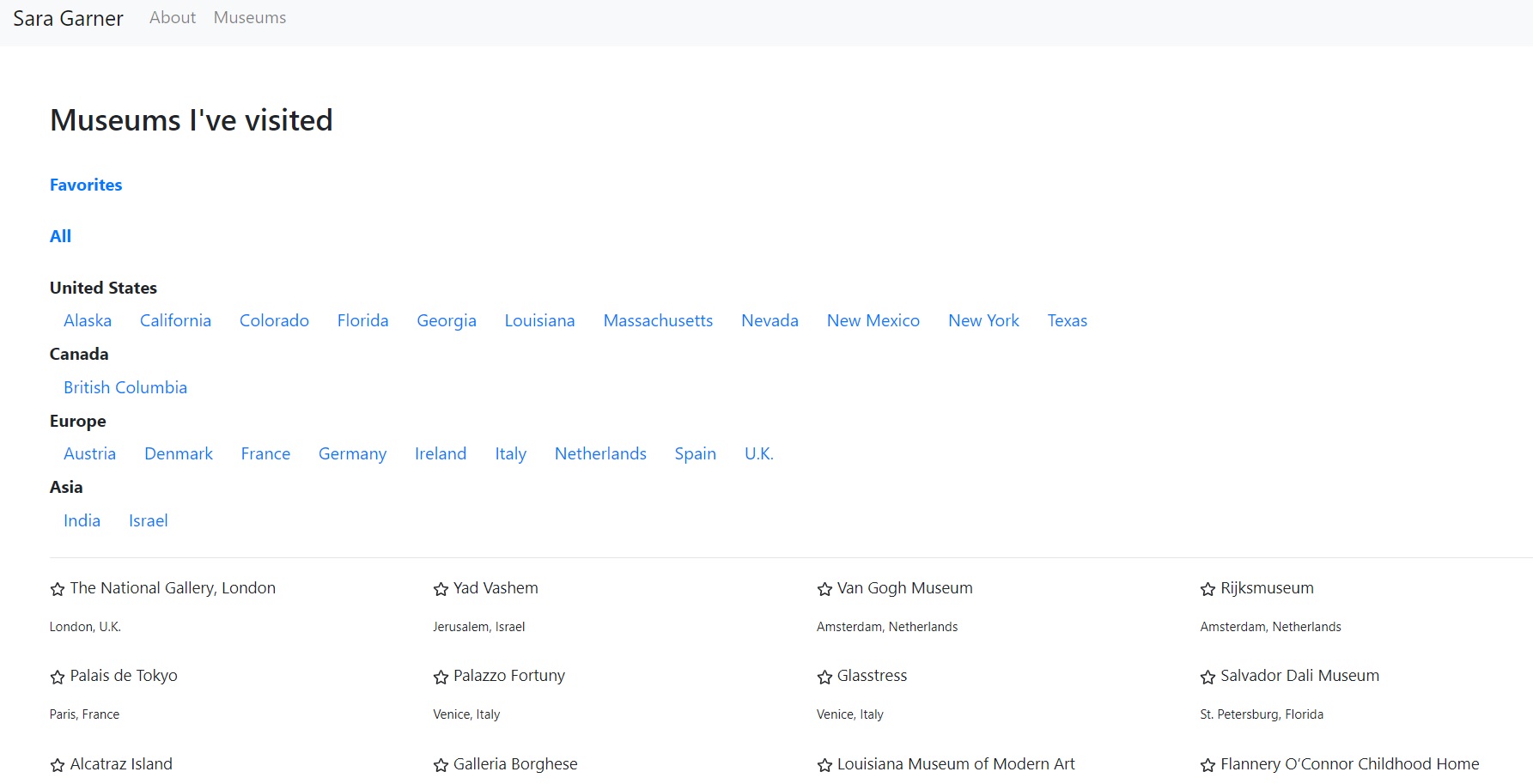This screenshot has height=784, width=1533.
Task: Open the About page in navbar
Action: click(173, 18)
